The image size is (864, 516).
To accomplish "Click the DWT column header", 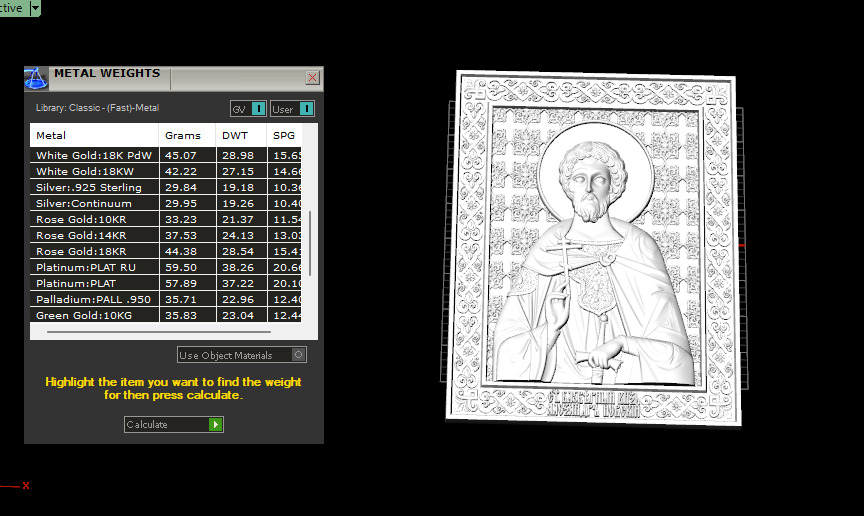I will [241, 135].
